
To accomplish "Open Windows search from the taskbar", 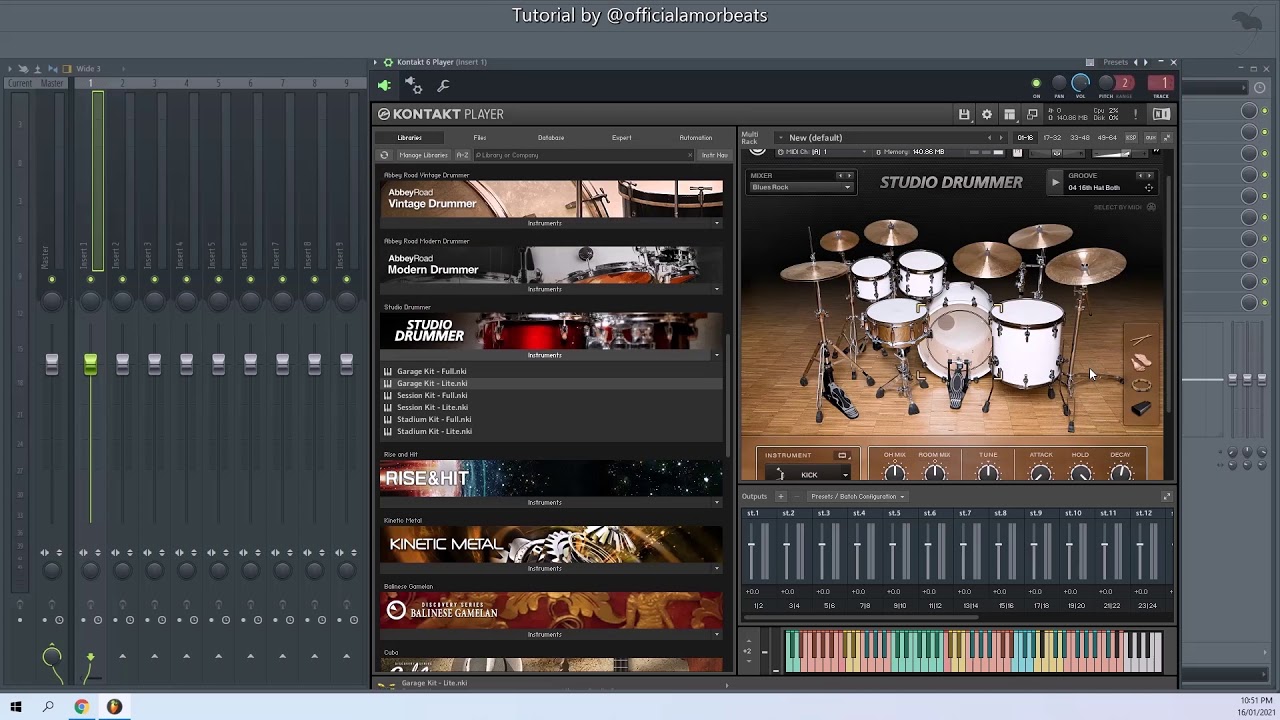I will click(48, 707).
